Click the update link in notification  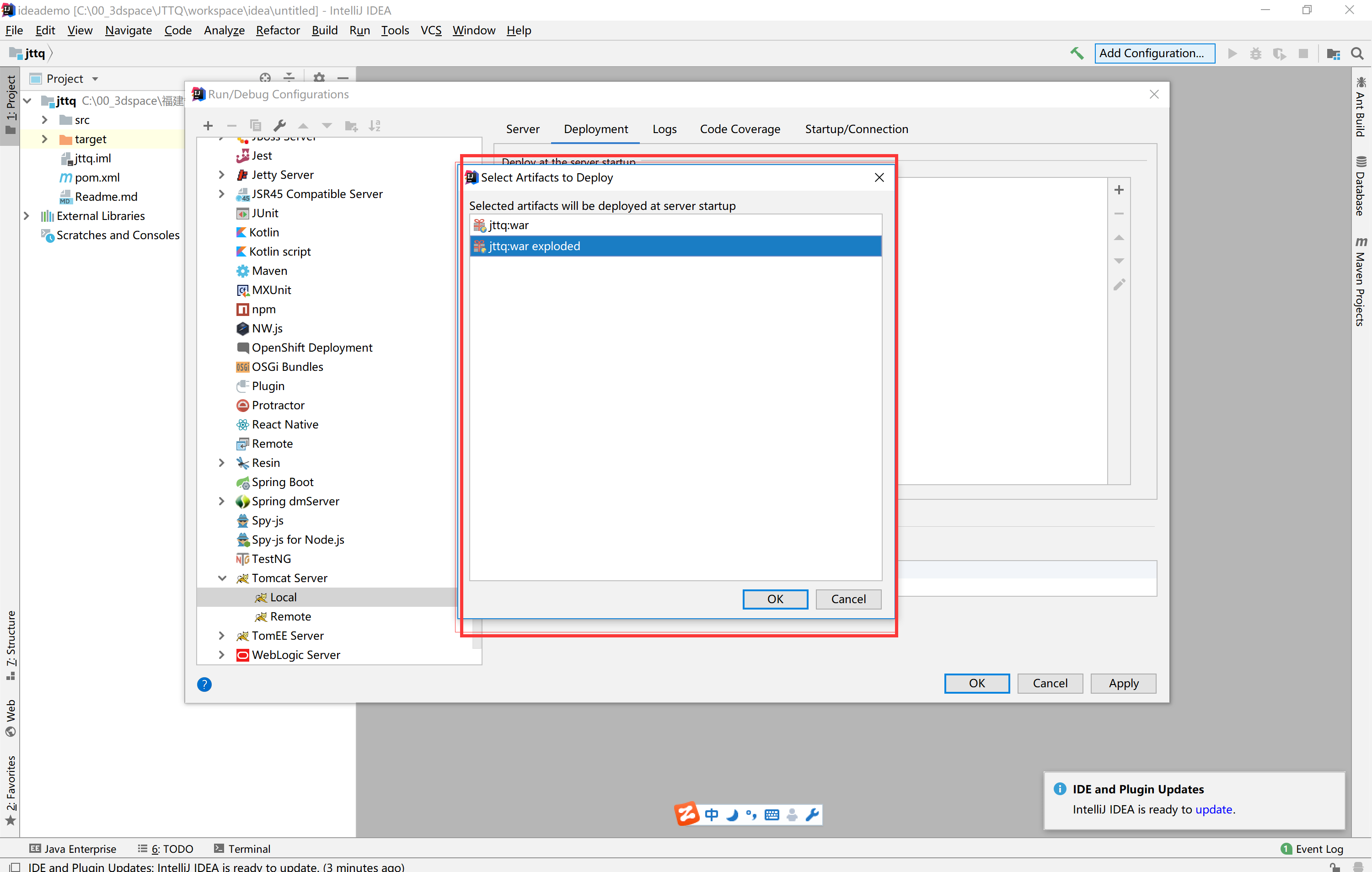tap(1213, 809)
